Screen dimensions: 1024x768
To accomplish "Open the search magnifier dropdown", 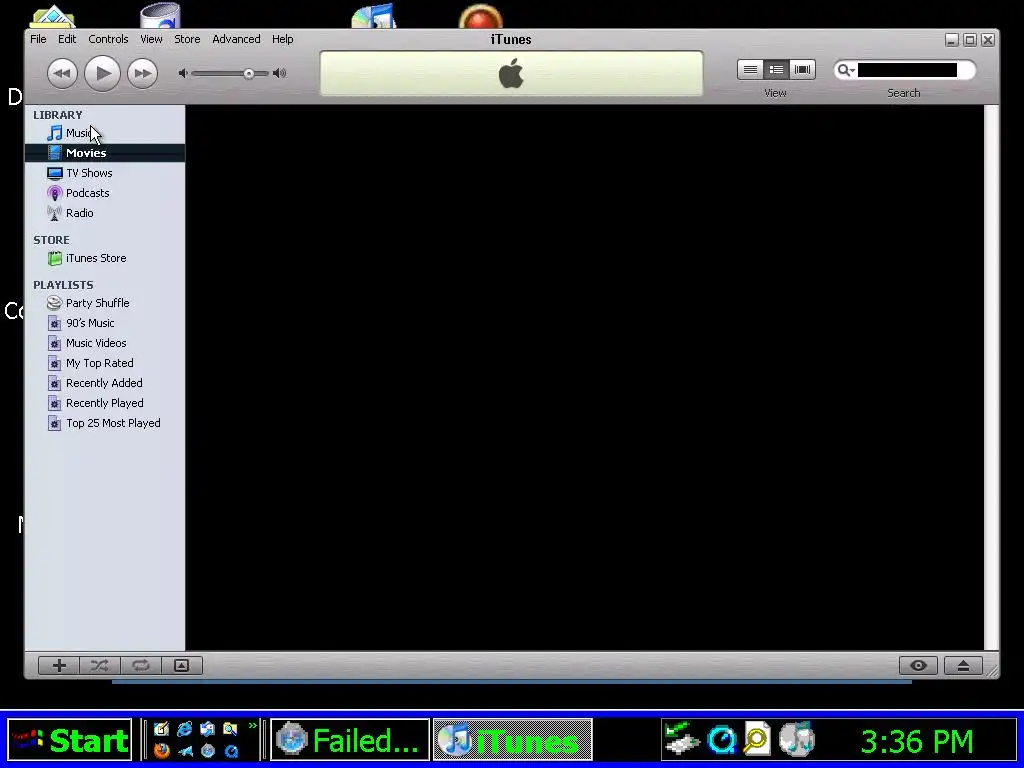I will 846,70.
